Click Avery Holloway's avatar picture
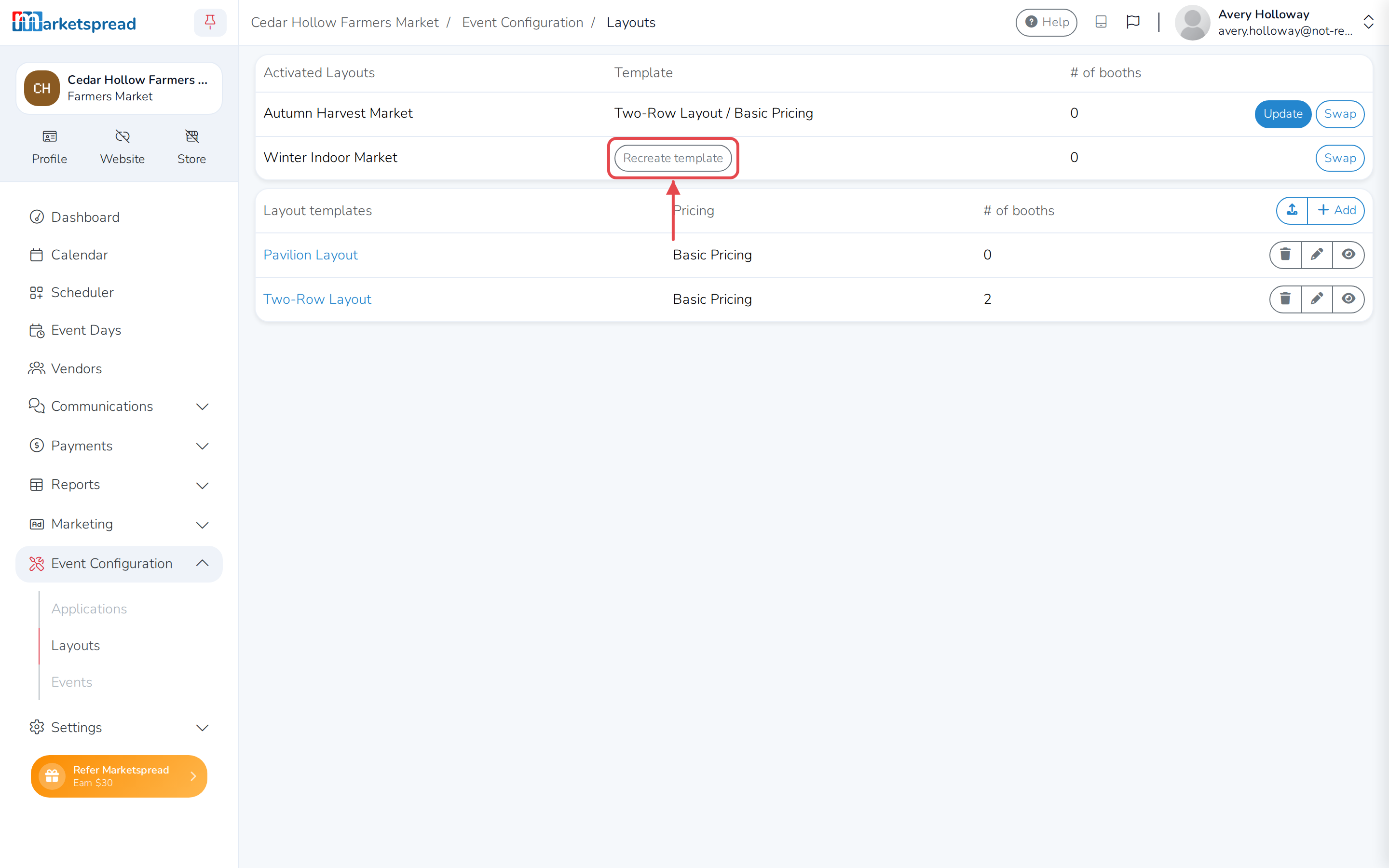 click(1192, 22)
